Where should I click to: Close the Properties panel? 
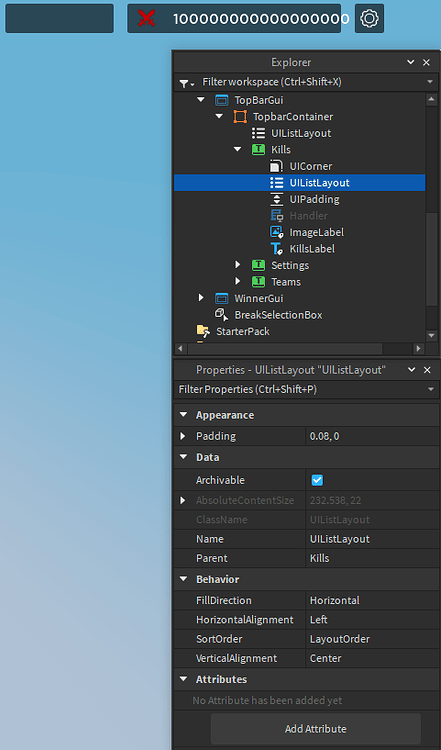coord(427,370)
